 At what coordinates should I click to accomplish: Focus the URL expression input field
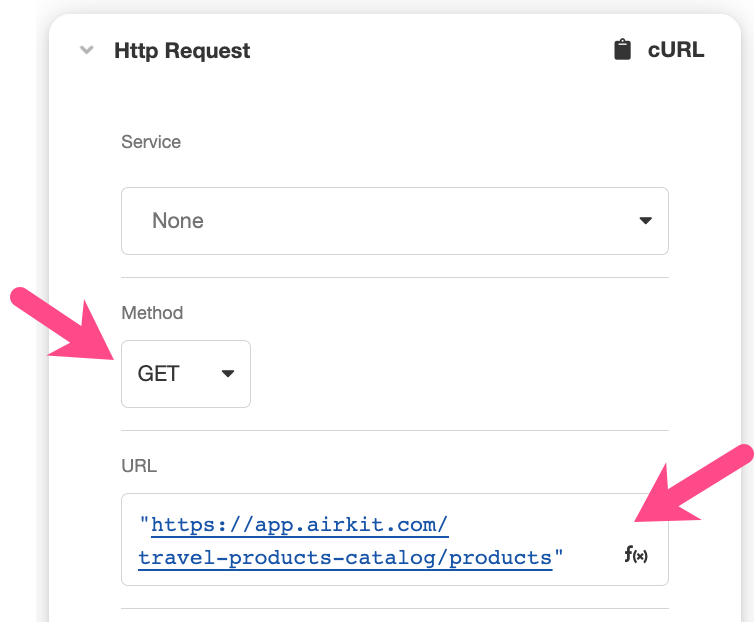coord(395,539)
